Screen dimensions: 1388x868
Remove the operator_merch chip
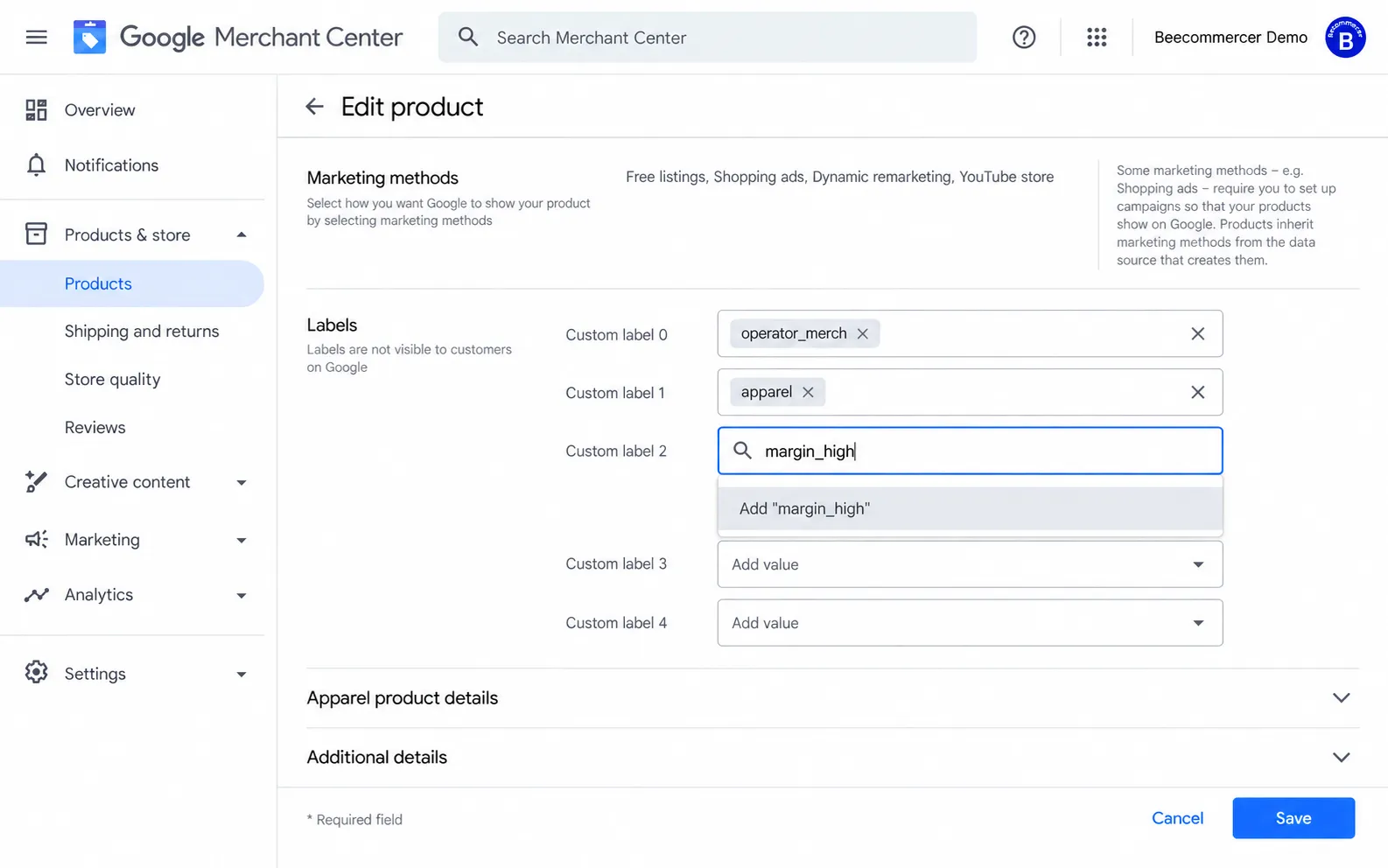click(x=862, y=333)
